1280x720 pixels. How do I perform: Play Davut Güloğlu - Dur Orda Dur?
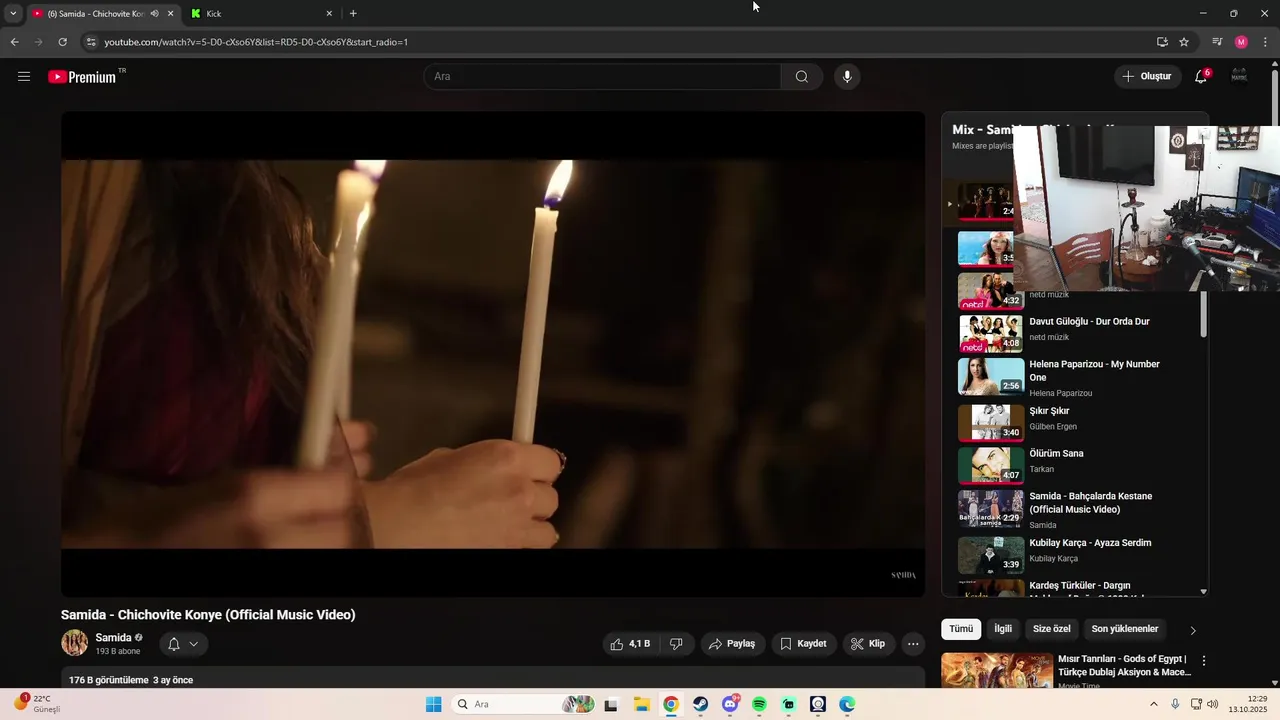1089,322
